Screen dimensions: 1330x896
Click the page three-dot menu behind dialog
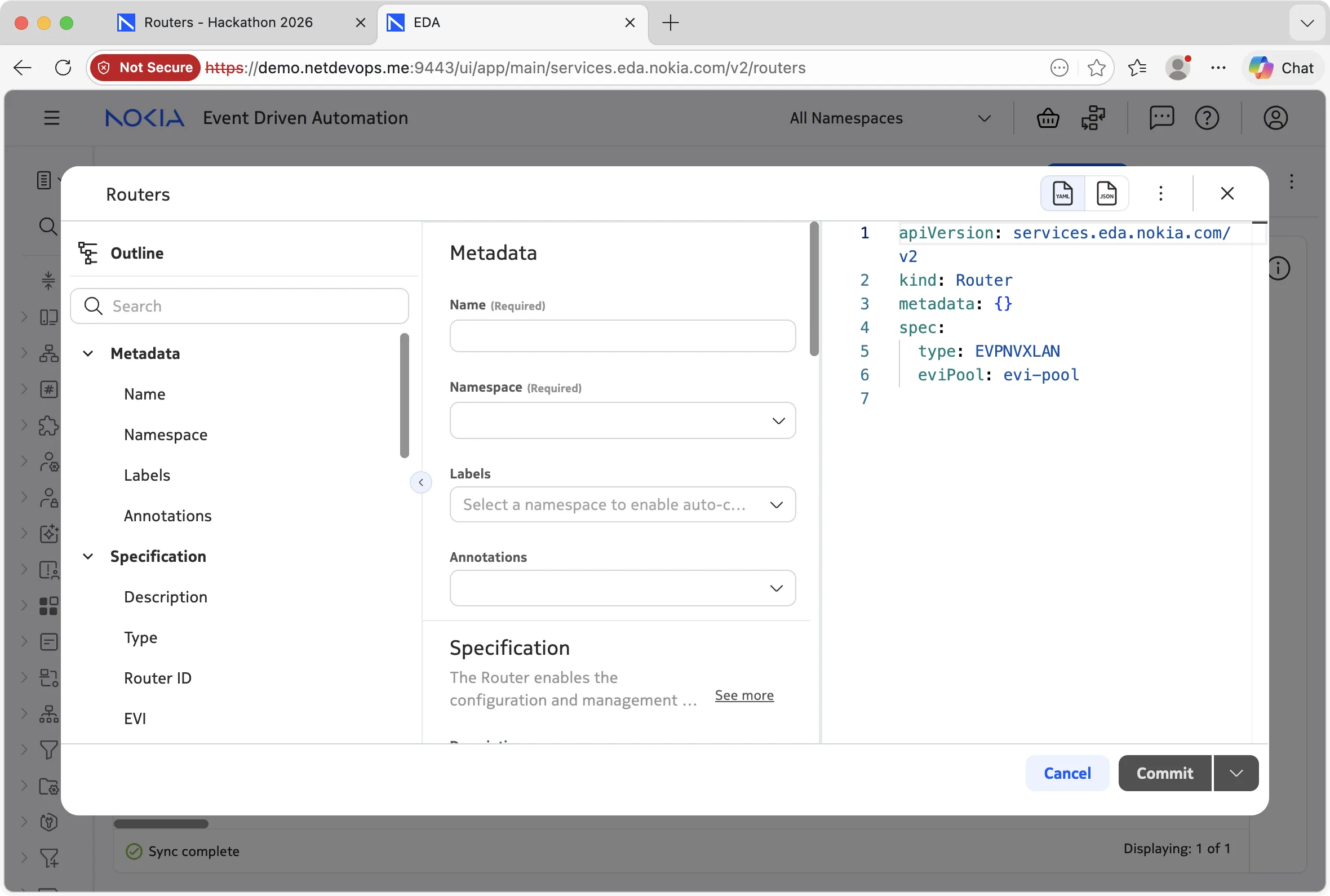(x=1291, y=181)
